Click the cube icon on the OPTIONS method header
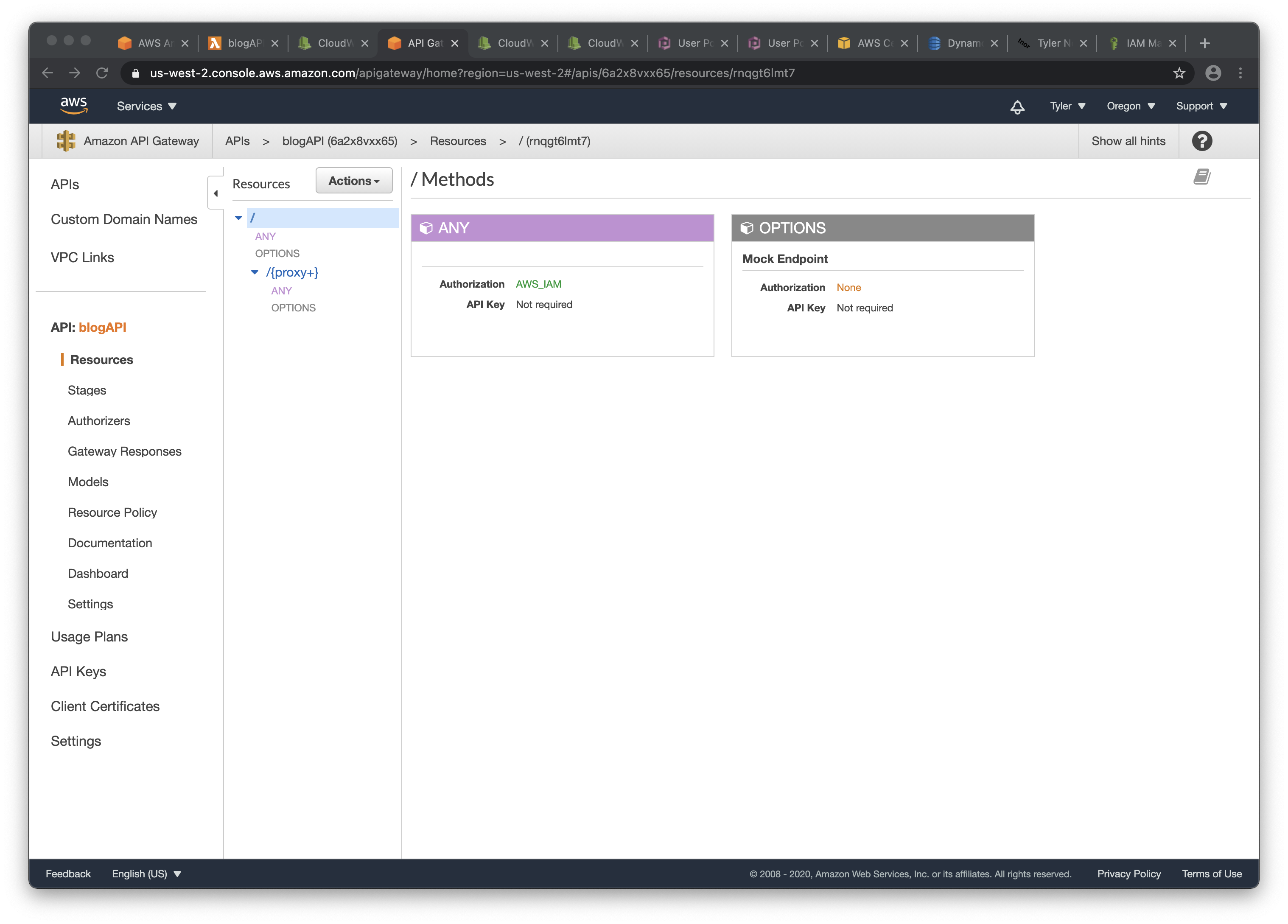The height and width of the screenshot is (924, 1288). tap(747, 228)
